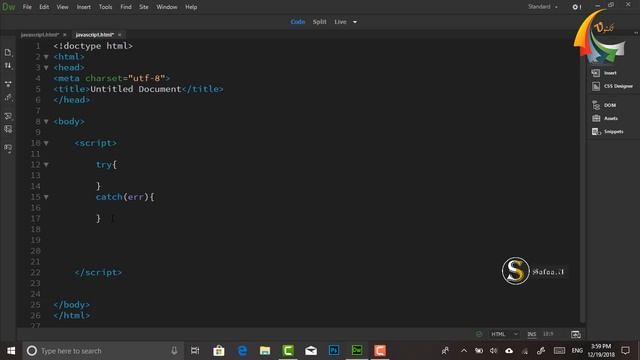Open the Site menu
This screenshot has width=640, height=360.
(144, 7)
